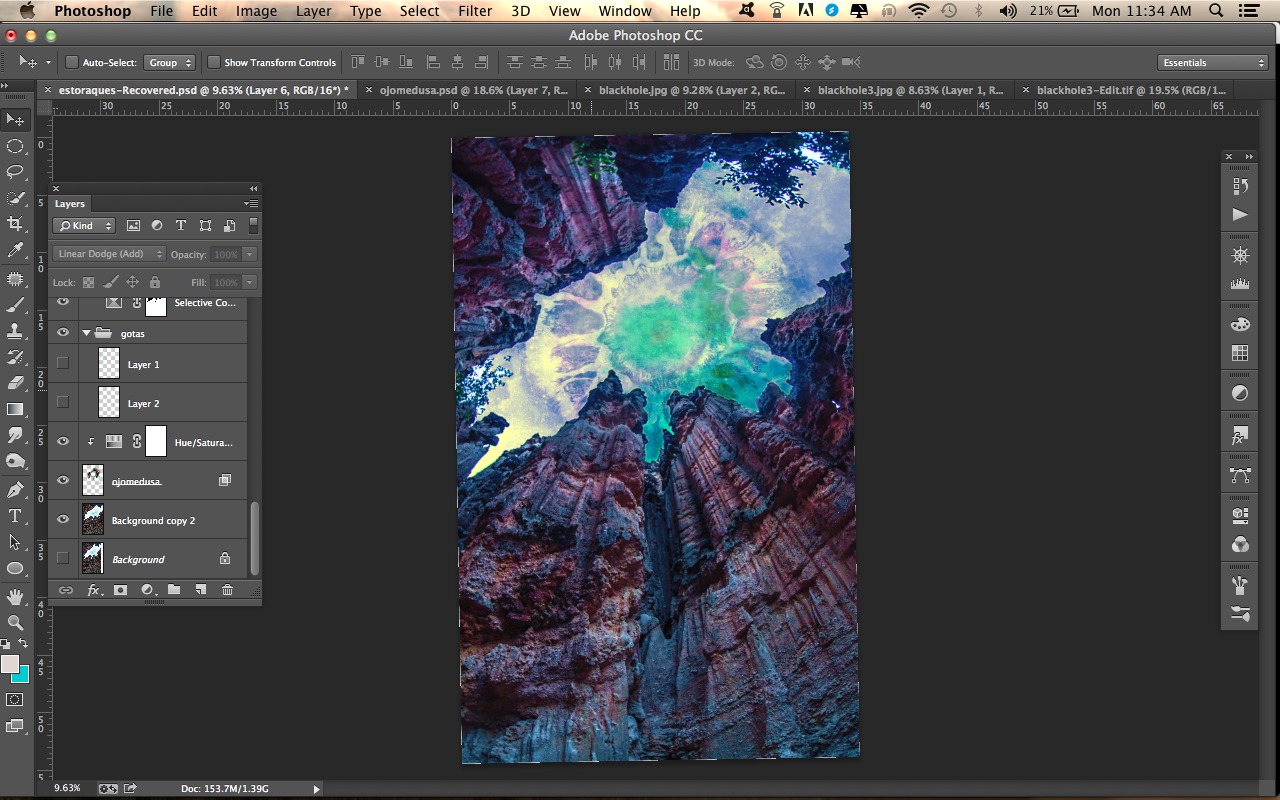The height and width of the screenshot is (800, 1280).
Task: Open the Linear Dodge blend mode dropdown
Action: click(109, 254)
